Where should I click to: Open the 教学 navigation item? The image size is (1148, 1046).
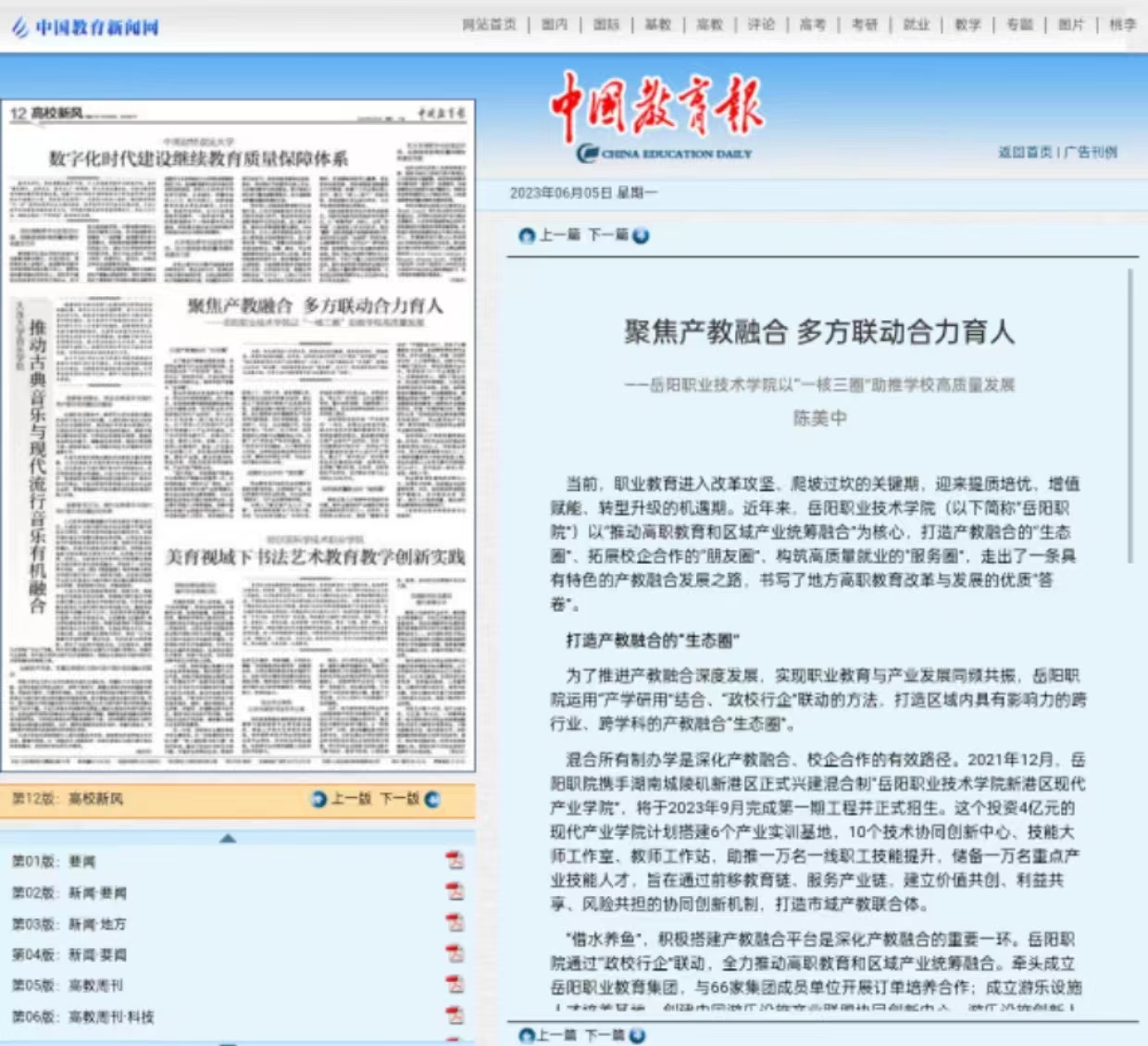[967, 25]
